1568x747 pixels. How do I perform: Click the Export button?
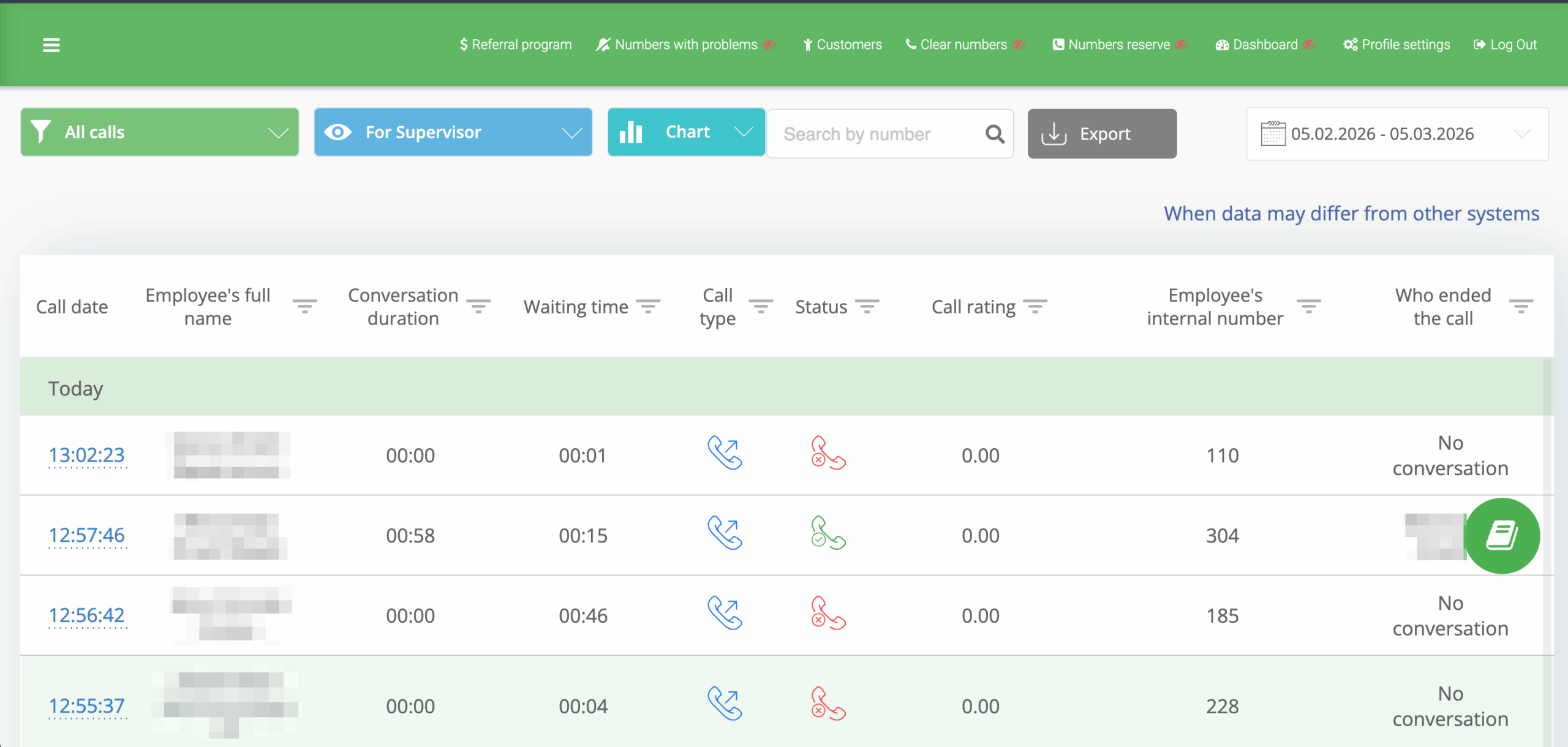1101,133
